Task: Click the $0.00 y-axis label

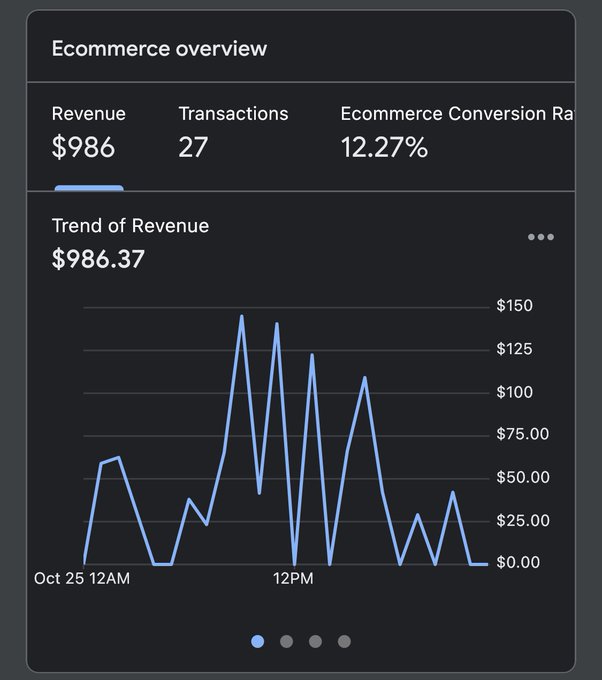Action: click(518, 562)
